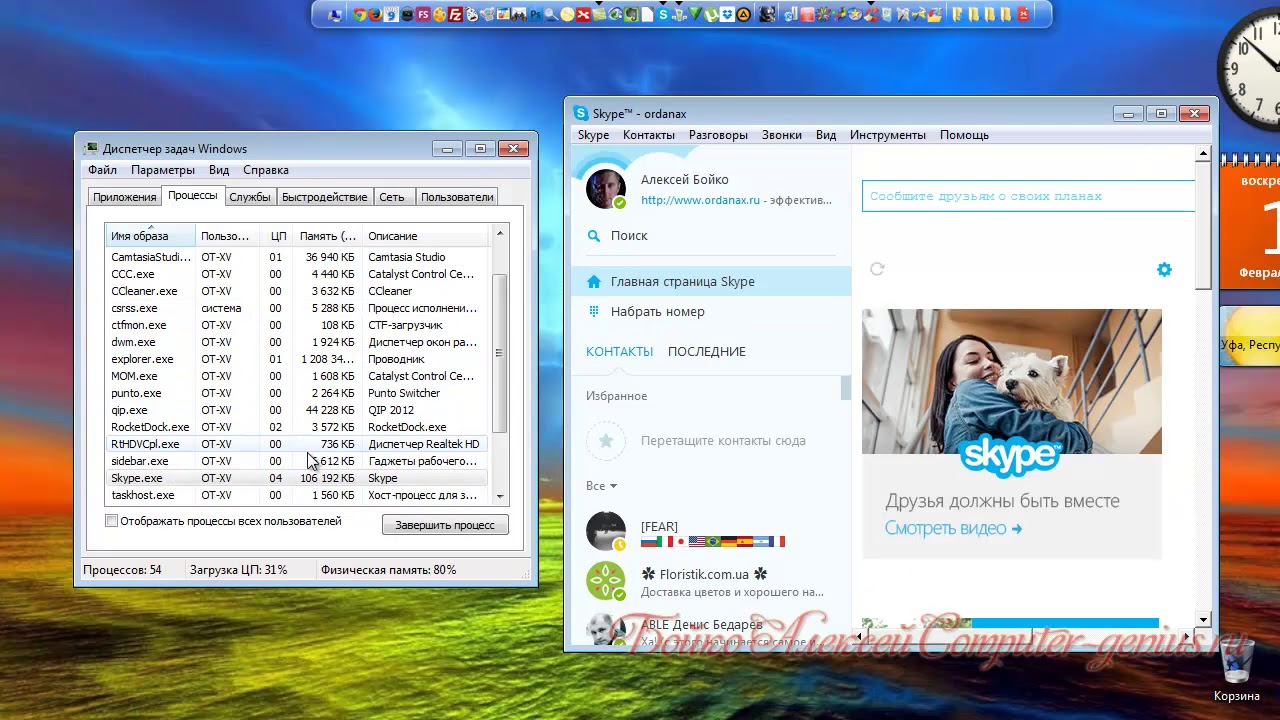Screen dimensions: 1280x720
Task: Click Skype dial number phone icon
Action: pos(594,312)
